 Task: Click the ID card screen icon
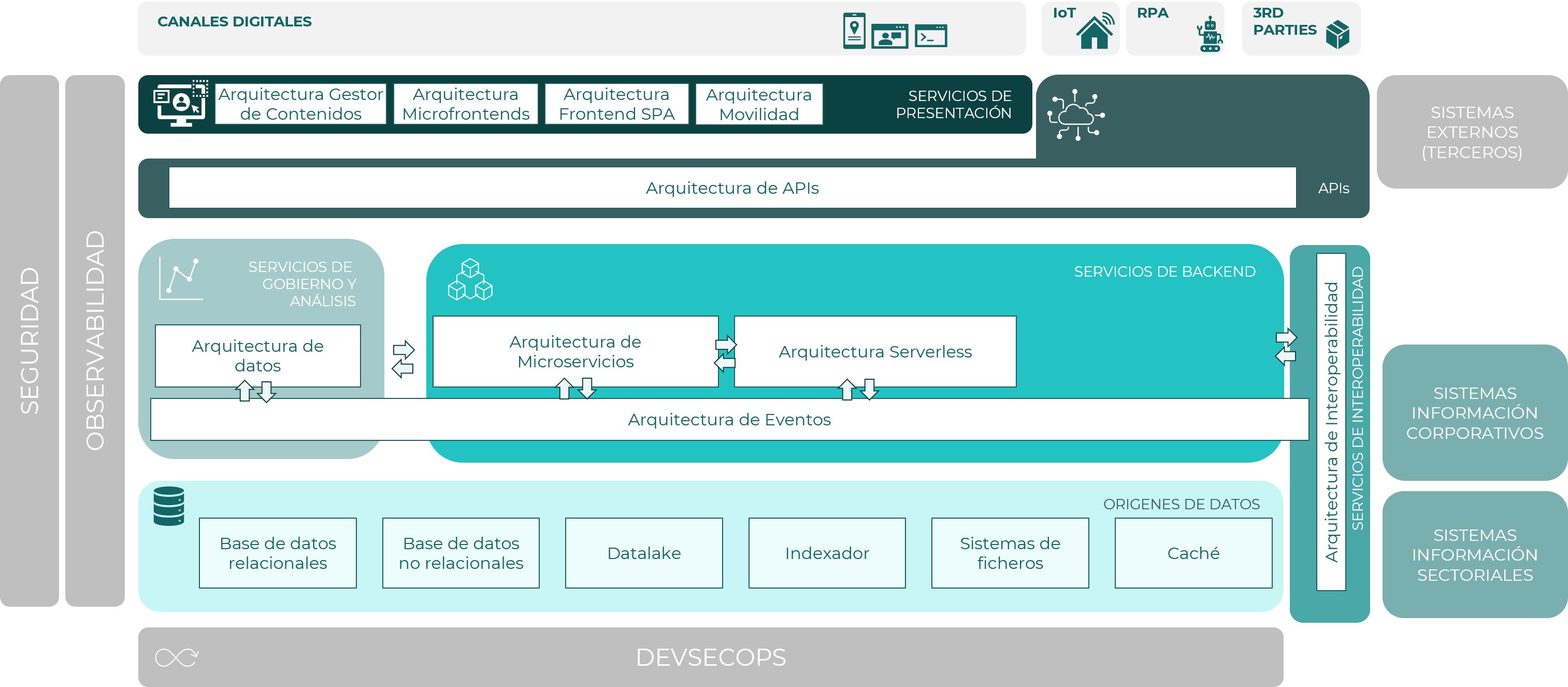tap(889, 36)
